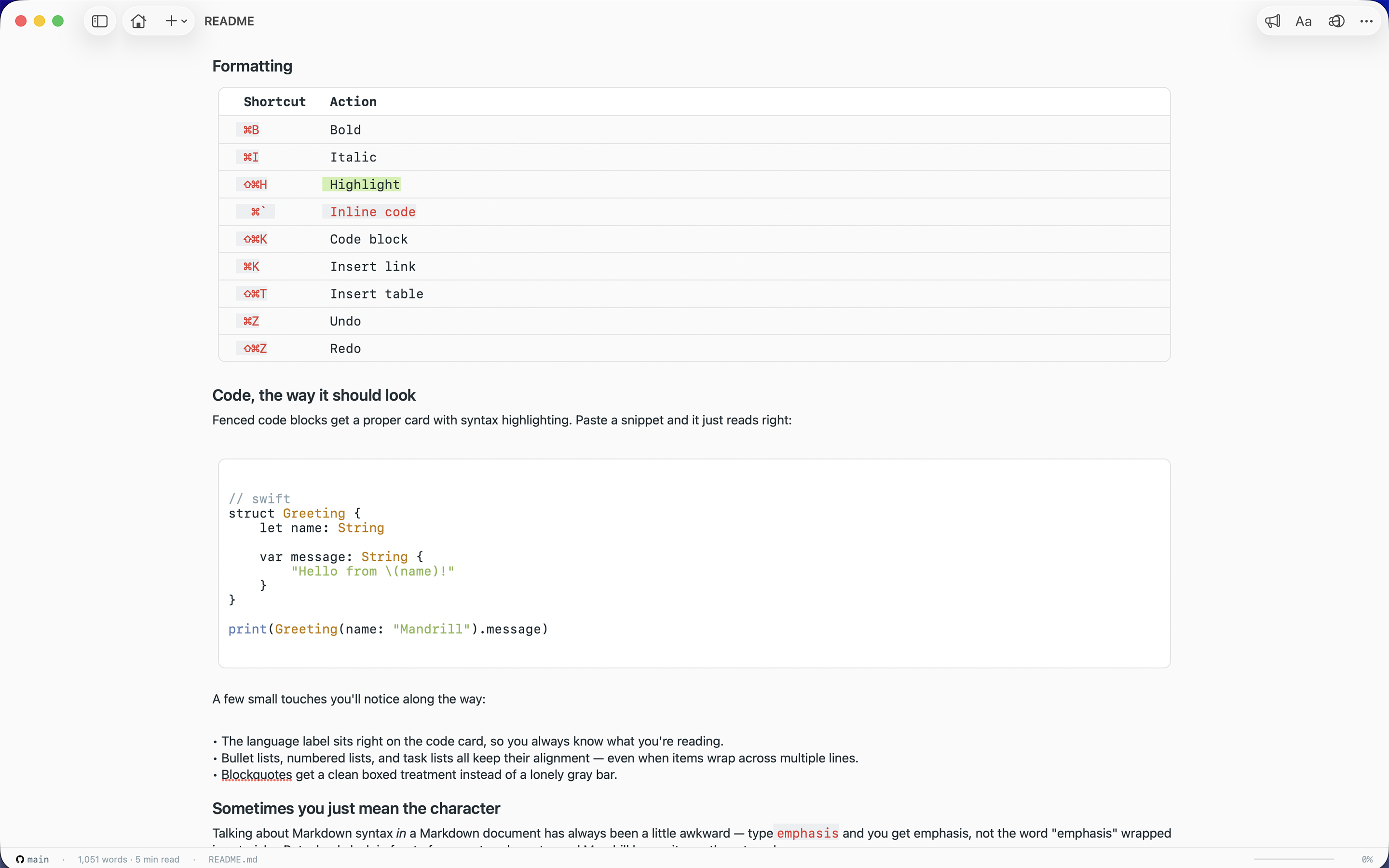Screen dimensions: 1389x868
Task: Click the "Hello from \(name)!" string line
Action: [x=372, y=571]
